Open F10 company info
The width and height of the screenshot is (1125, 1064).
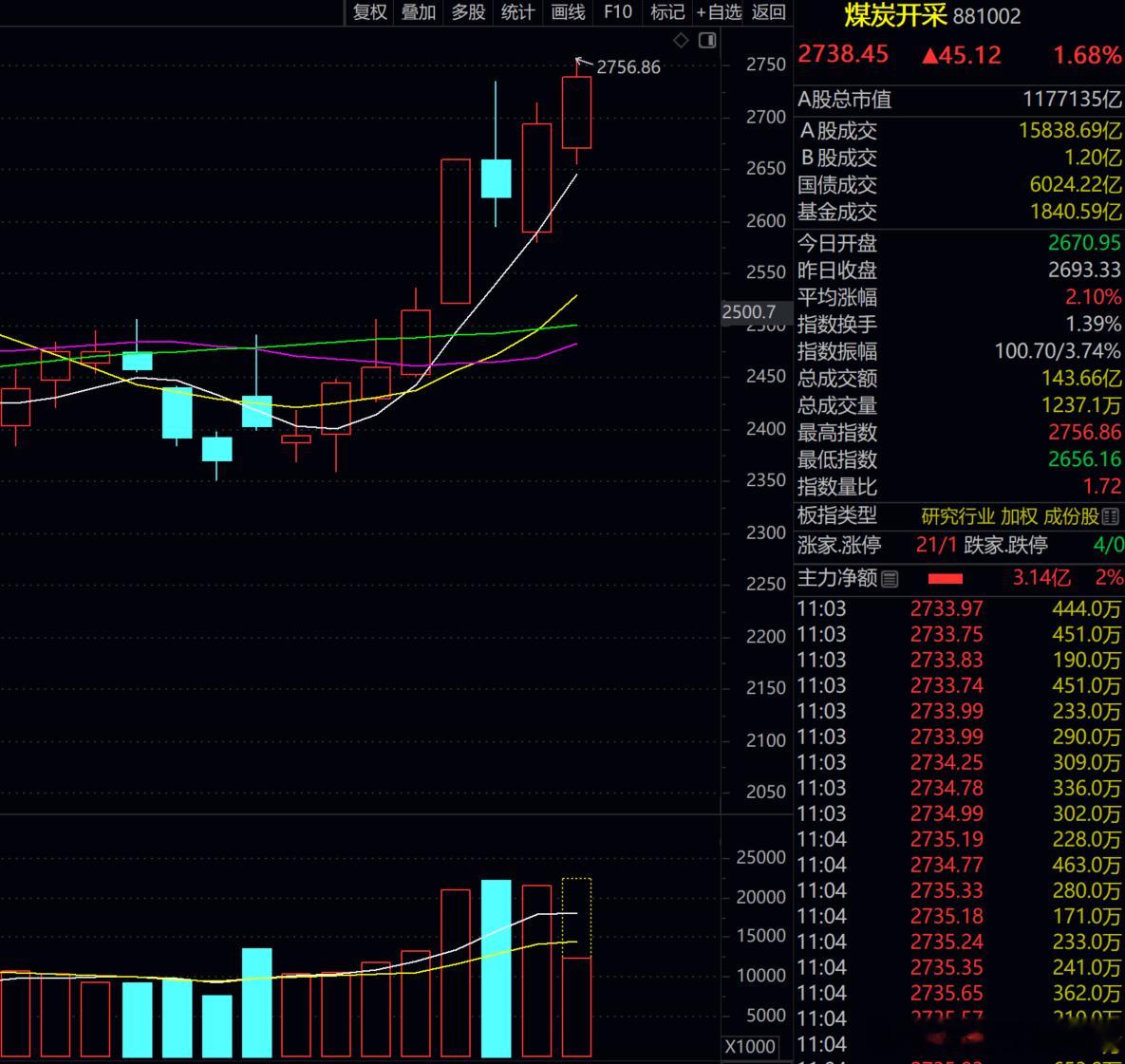click(618, 12)
